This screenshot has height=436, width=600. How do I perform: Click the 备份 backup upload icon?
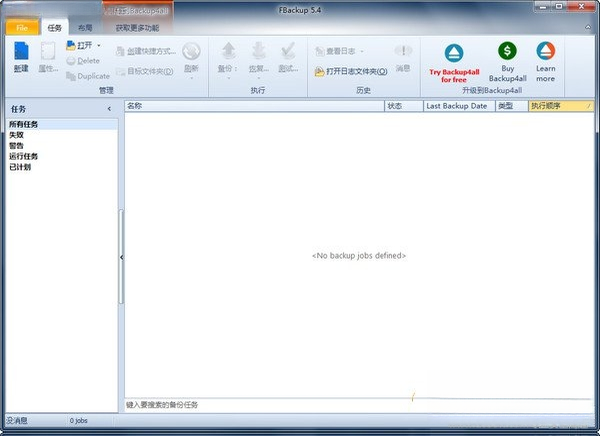228,51
